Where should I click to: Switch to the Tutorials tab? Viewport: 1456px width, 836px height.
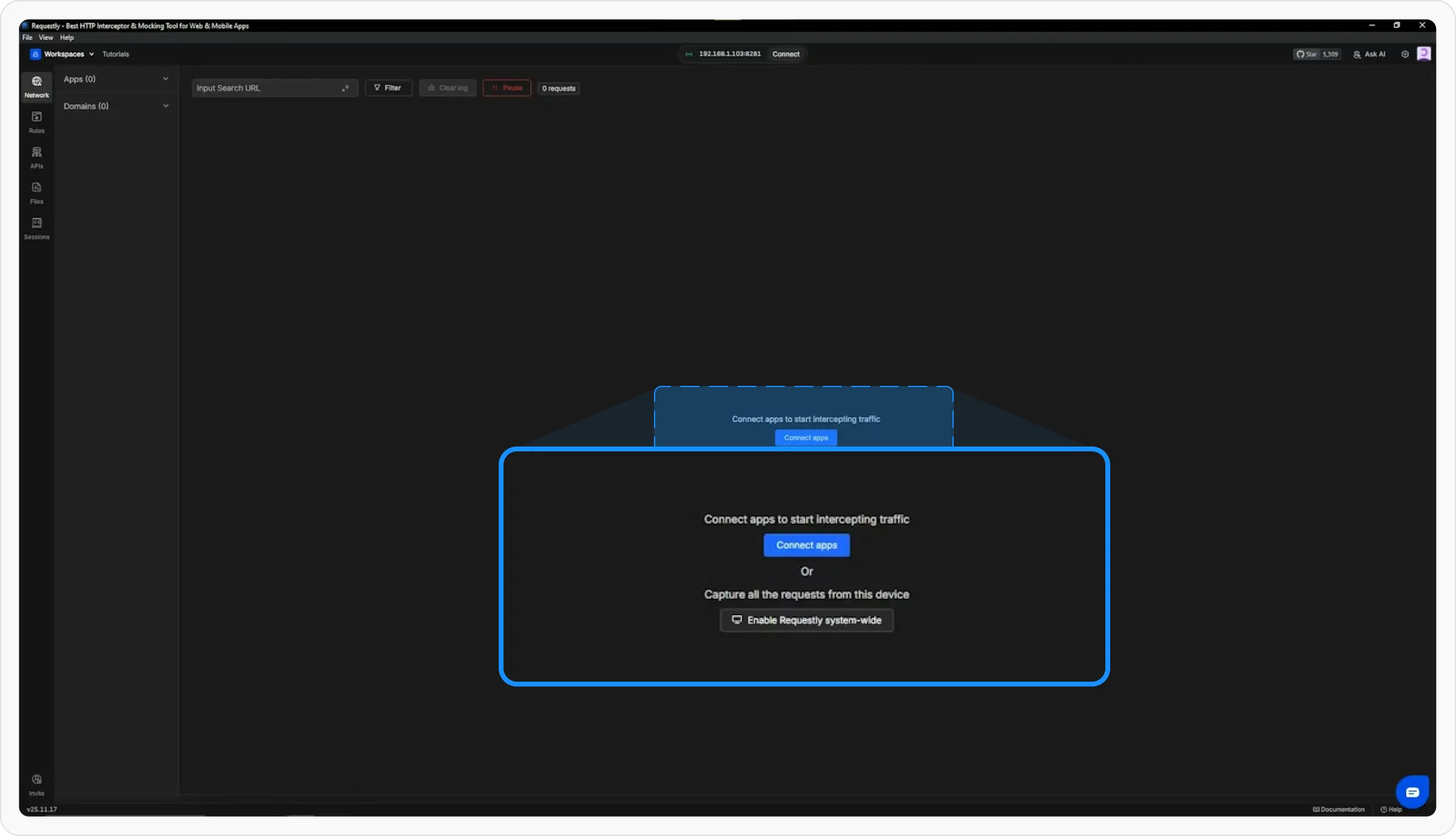coord(115,54)
